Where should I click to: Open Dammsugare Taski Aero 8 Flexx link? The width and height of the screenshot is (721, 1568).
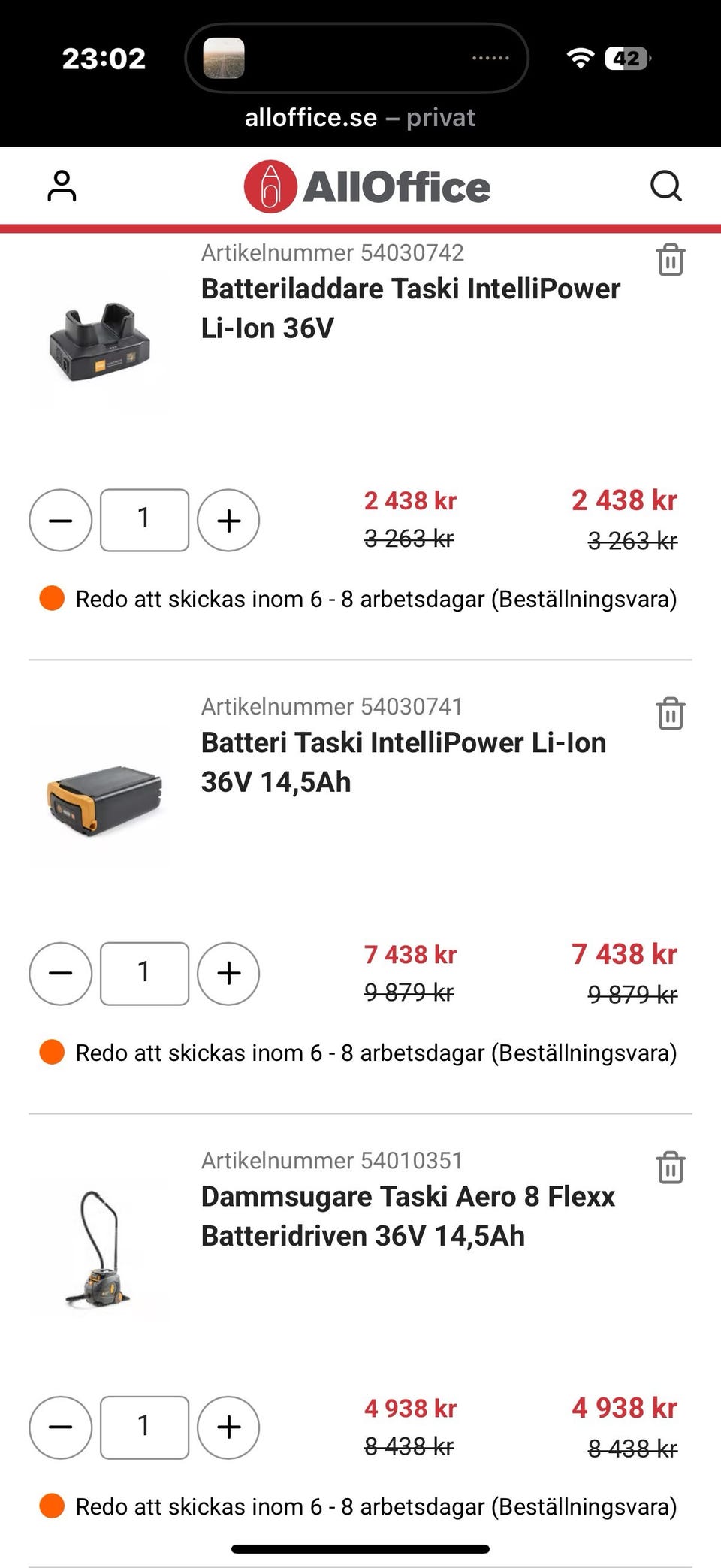(407, 1215)
